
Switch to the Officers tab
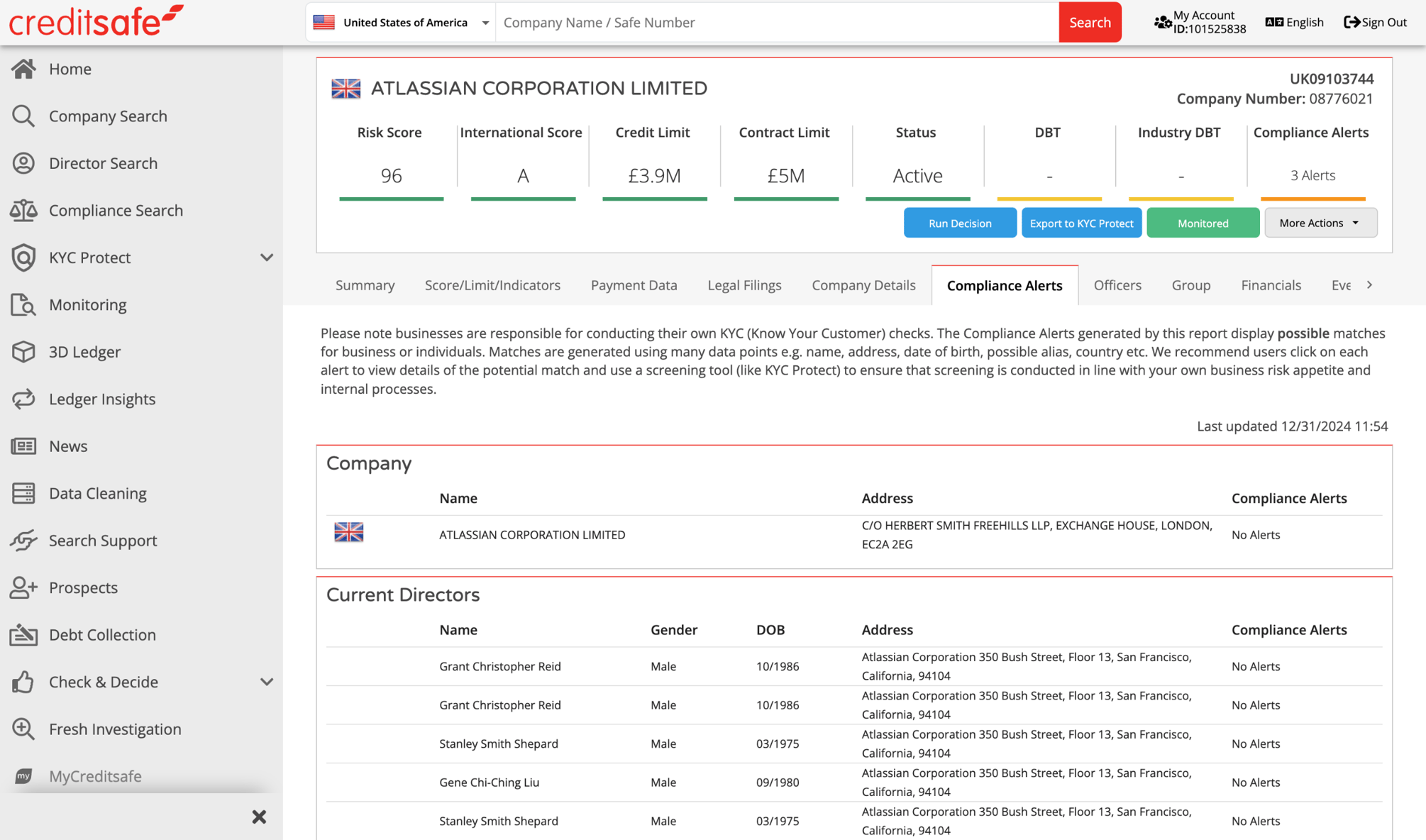(x=1117, y=284)
